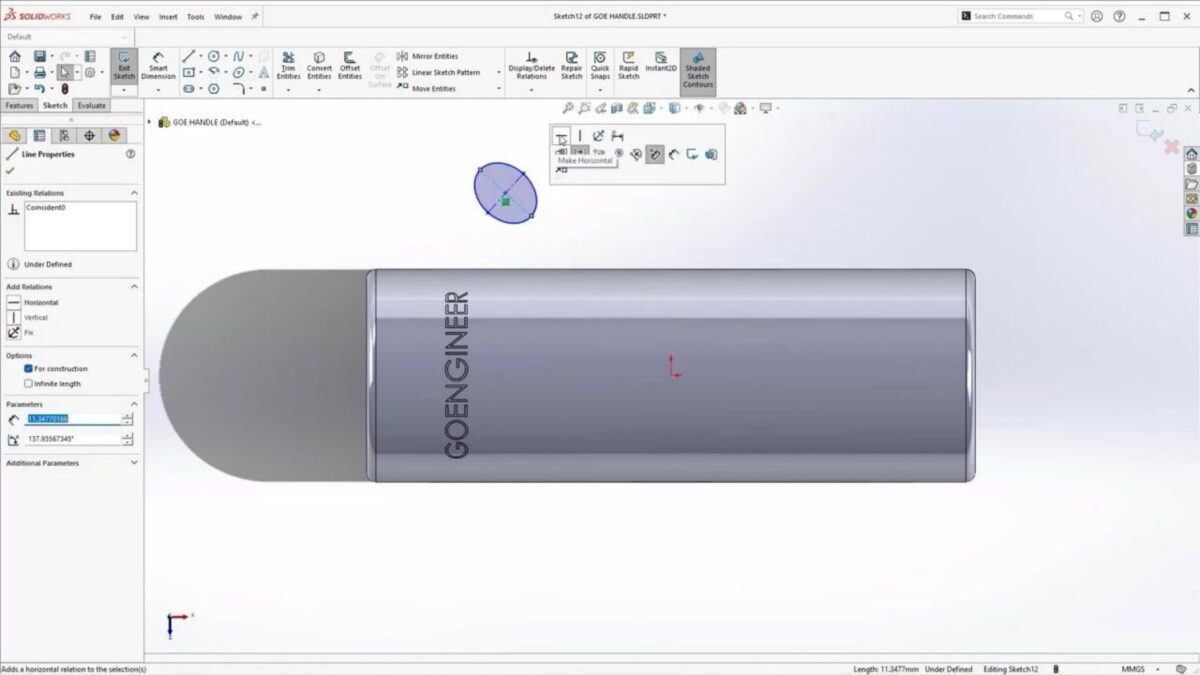Open the ConfigurationManager tab icon

tap(64, 135)
